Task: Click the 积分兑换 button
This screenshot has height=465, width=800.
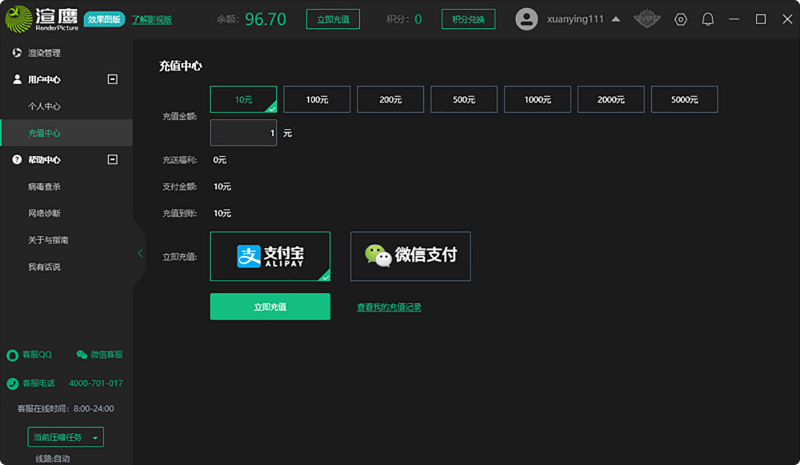Action: click(x=468, y=19)
